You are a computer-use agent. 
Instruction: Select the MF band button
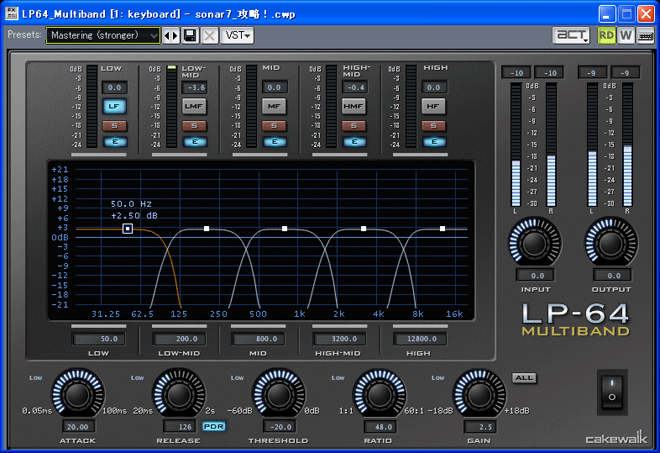(x=274, y=106)
